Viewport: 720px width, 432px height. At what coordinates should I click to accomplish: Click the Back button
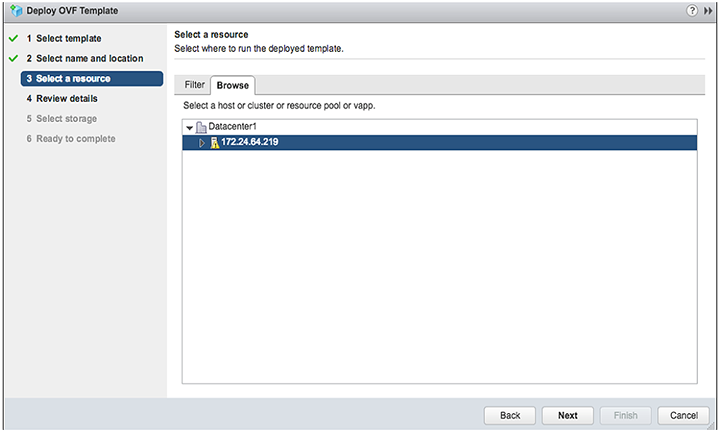click(510, 415)
